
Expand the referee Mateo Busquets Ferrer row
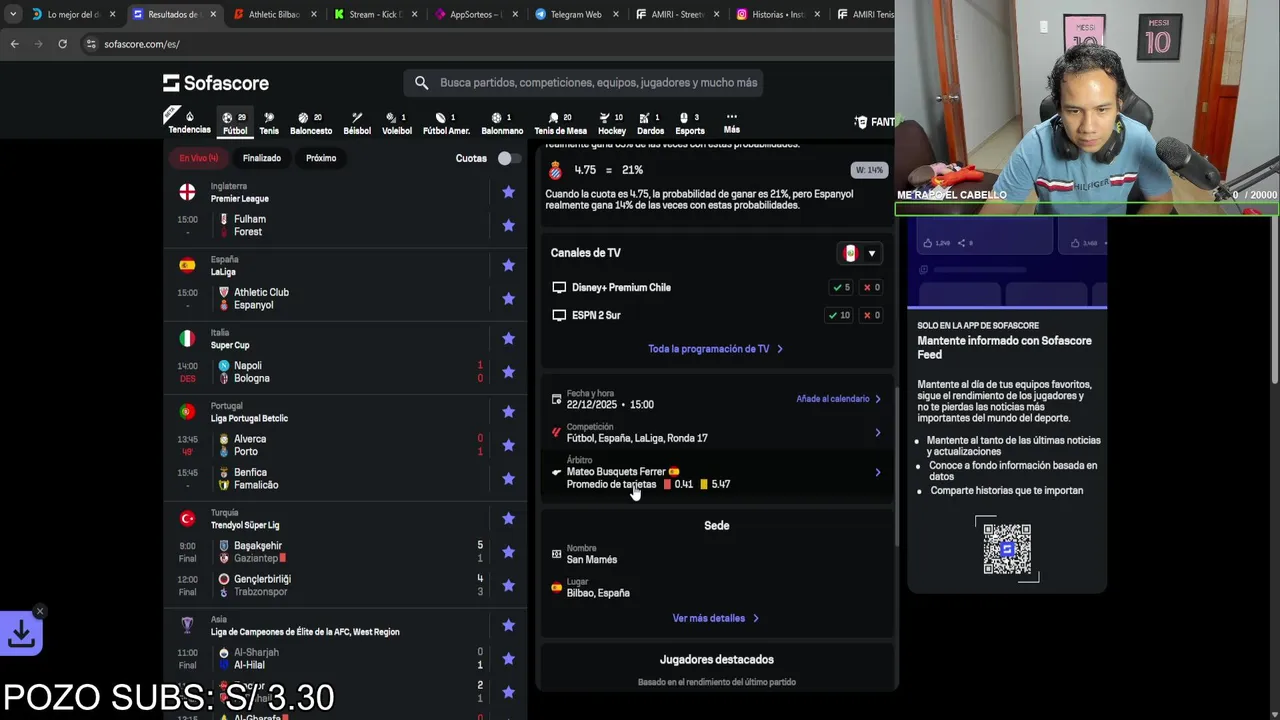click(716, 472)
